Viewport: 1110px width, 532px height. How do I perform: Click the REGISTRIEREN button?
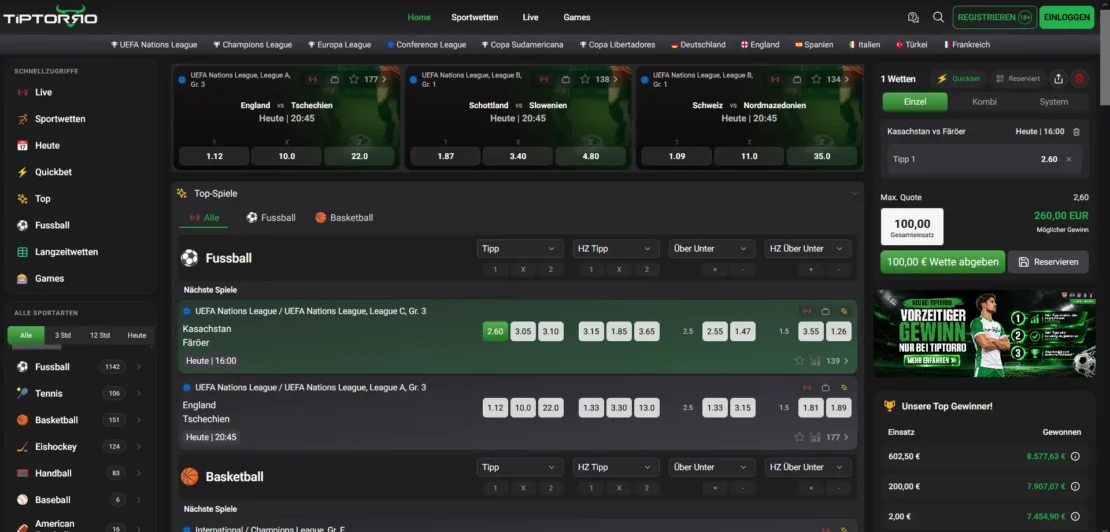coord(995,18)
